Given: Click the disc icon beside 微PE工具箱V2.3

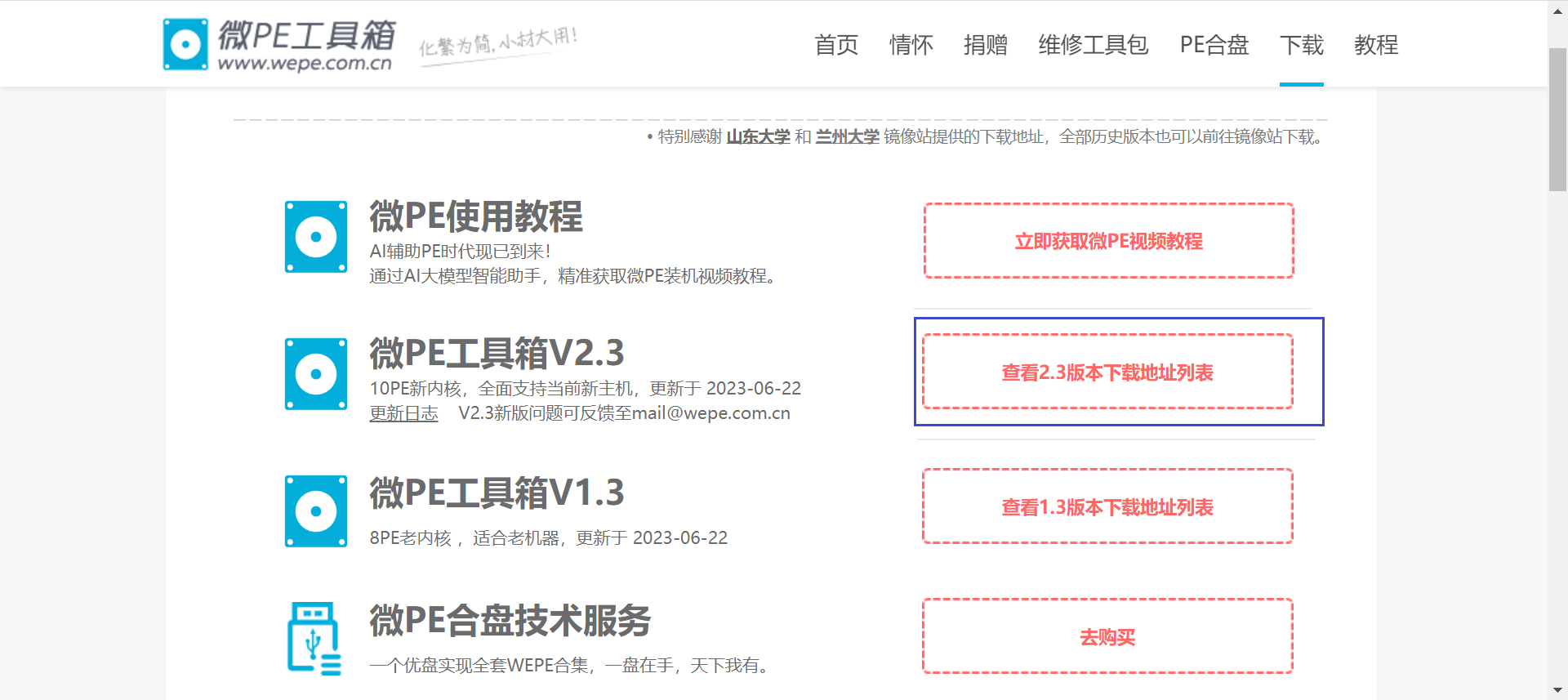Looking at the screenshot, I should (316, 374).
